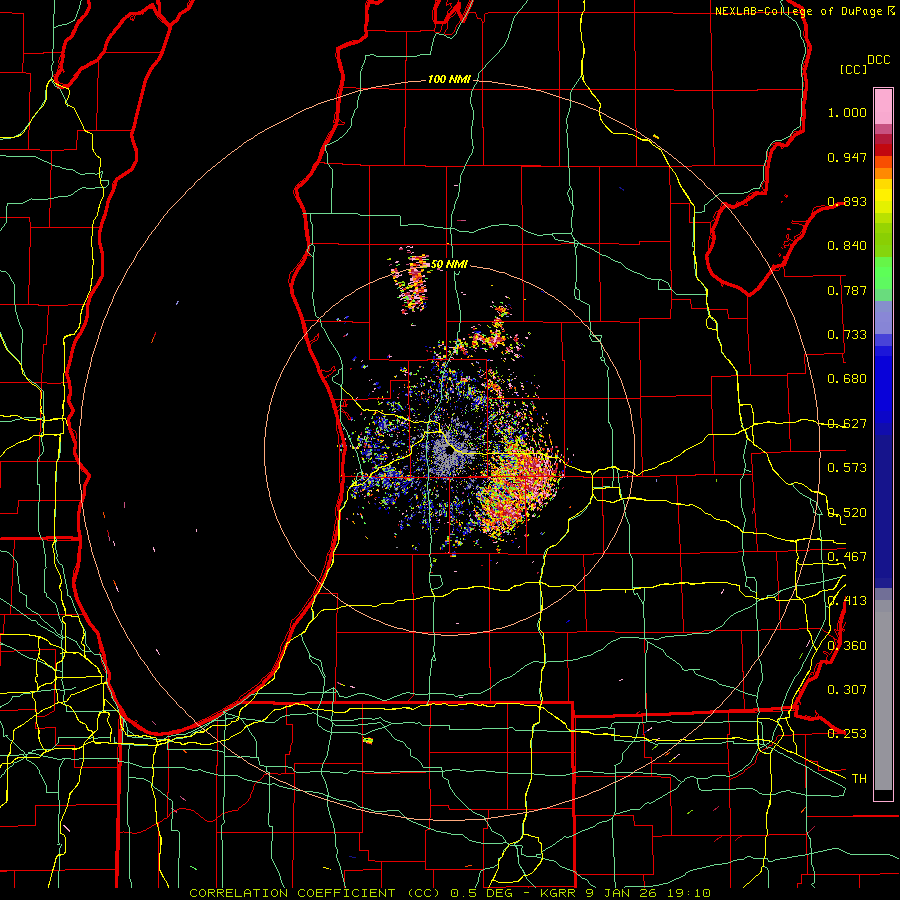The image size is (900, 900).
Task: Click the 0.627 scale value
Action: coord(847,424)
